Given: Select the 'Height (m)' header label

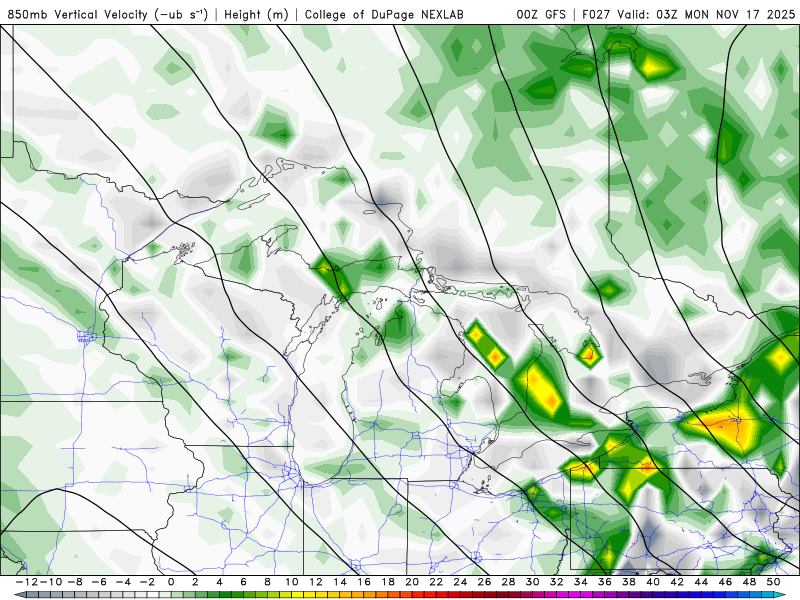Looking at the screenshot, I should (256, 14).
